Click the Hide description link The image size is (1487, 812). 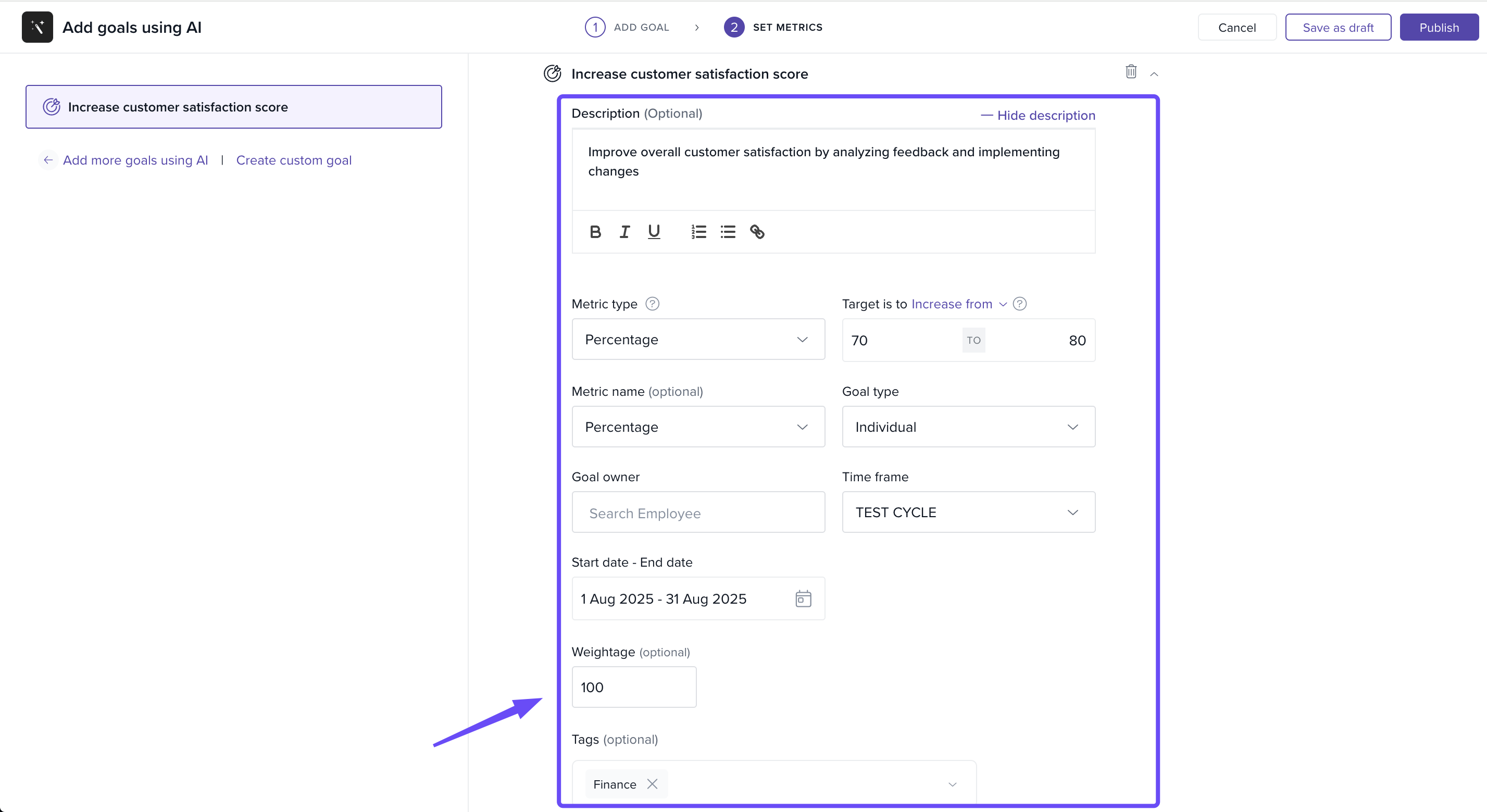(1038, 116)
